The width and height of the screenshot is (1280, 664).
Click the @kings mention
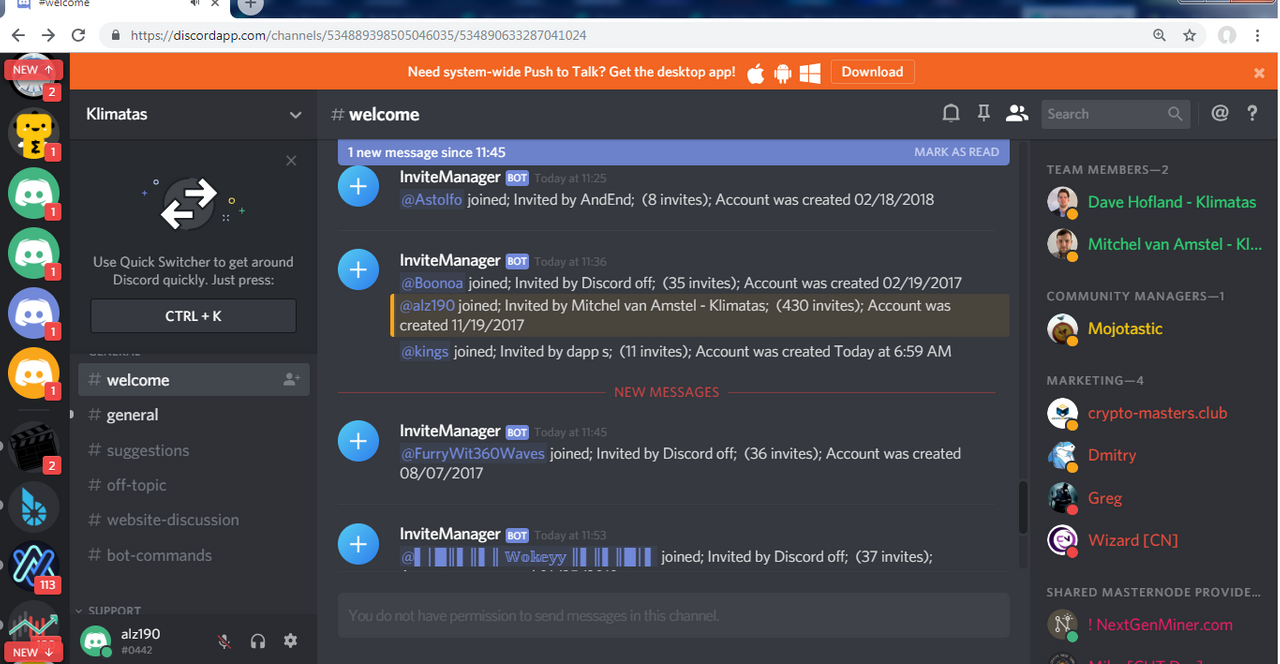(x=424, y=351)
